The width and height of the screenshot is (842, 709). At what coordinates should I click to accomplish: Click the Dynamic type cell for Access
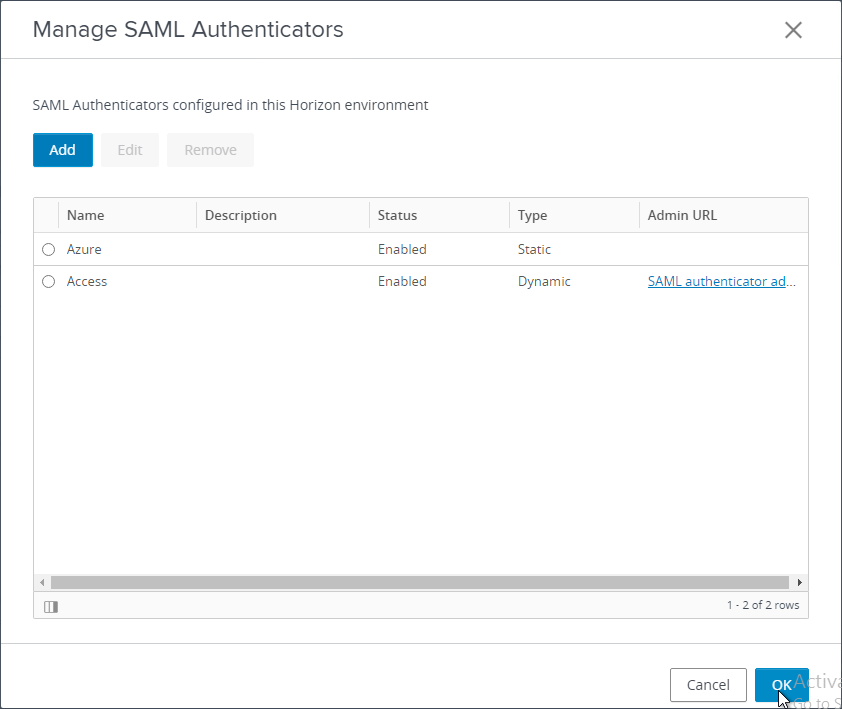pyautogui.click(x=544, y=282)
